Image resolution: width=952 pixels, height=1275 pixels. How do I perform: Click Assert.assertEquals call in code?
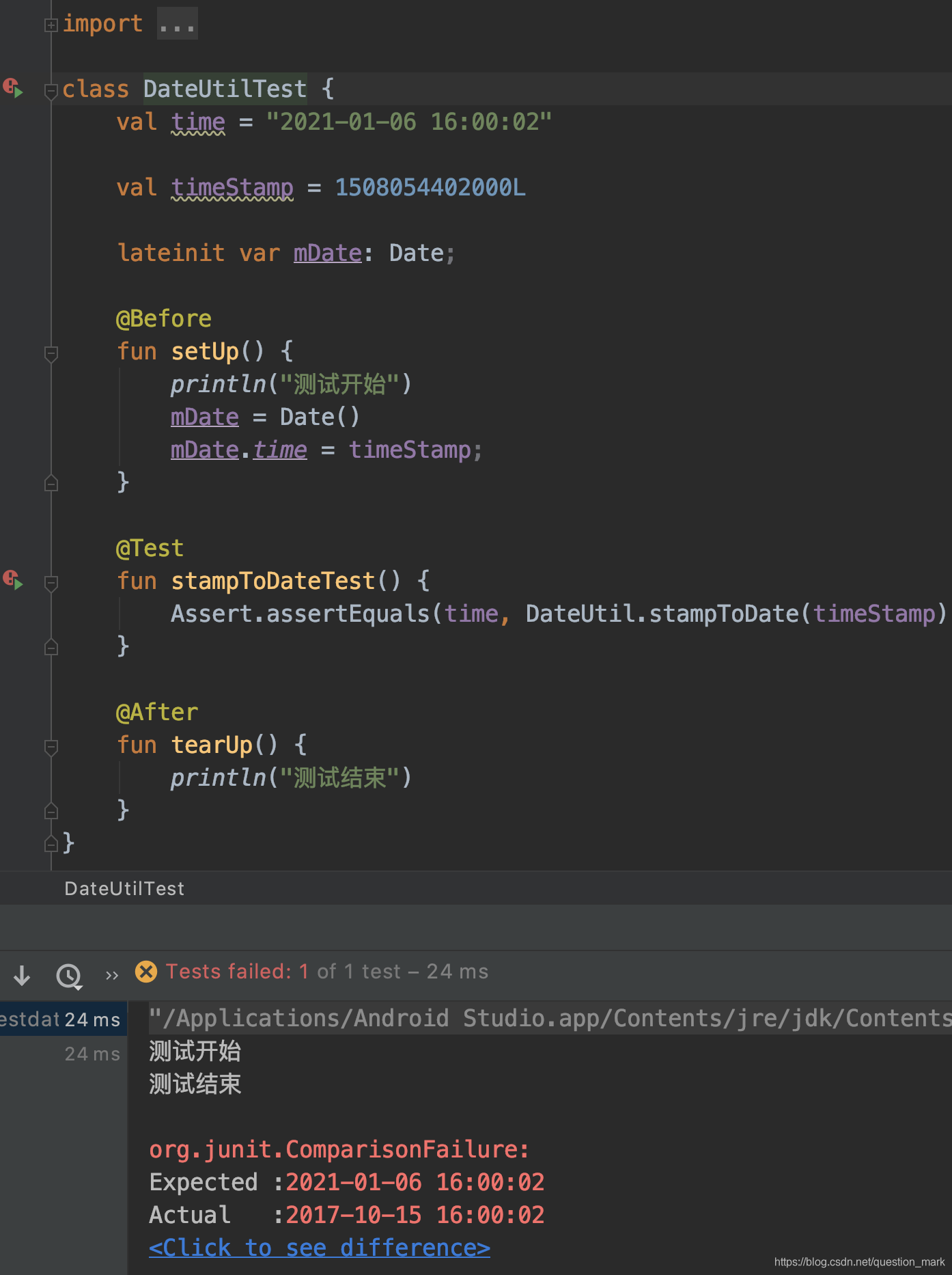pyautogui.click(x=300, y=614)
